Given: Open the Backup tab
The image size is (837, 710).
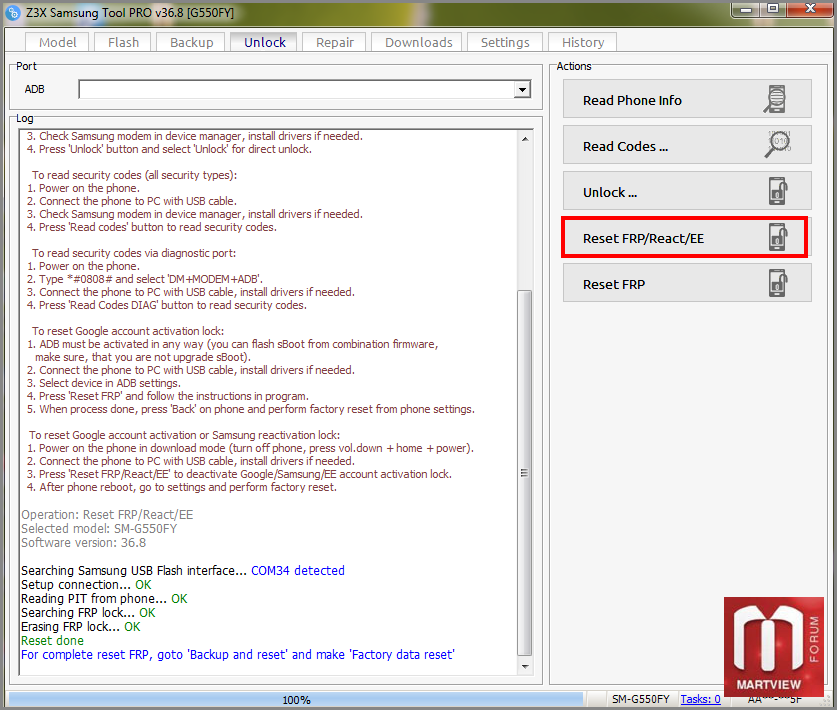Looking at the screenshot, I should (x=191, y=42).
